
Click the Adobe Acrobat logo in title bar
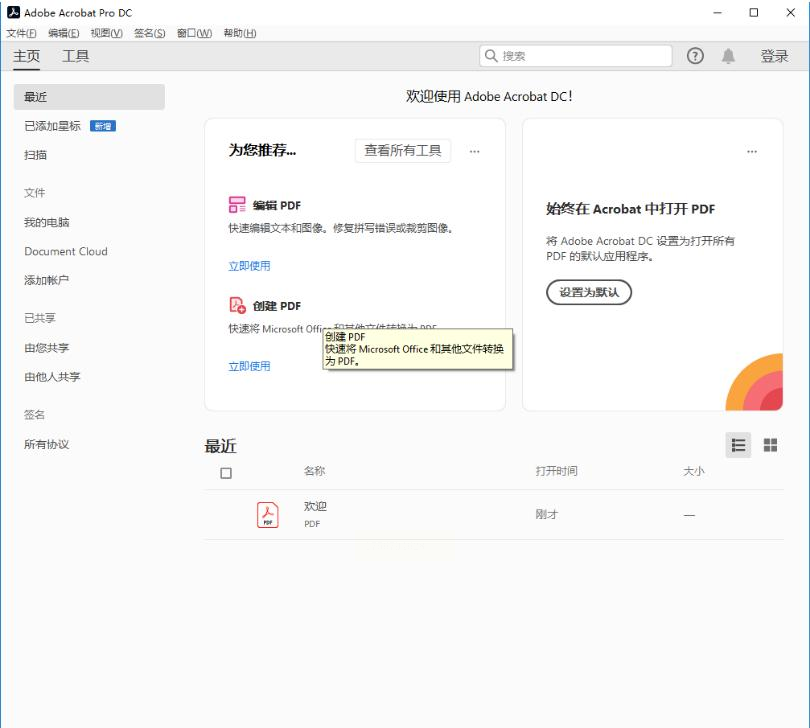tap(13, 12)
